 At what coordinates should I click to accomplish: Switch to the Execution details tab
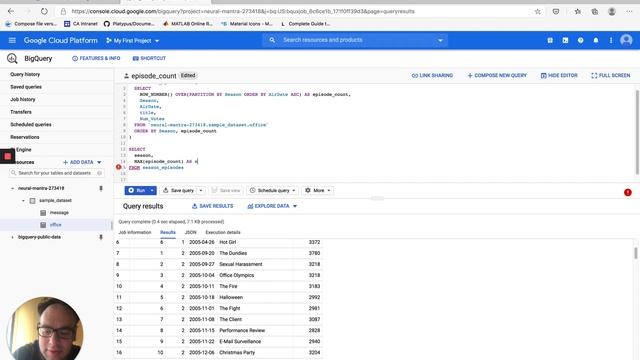tap(223, 232)
